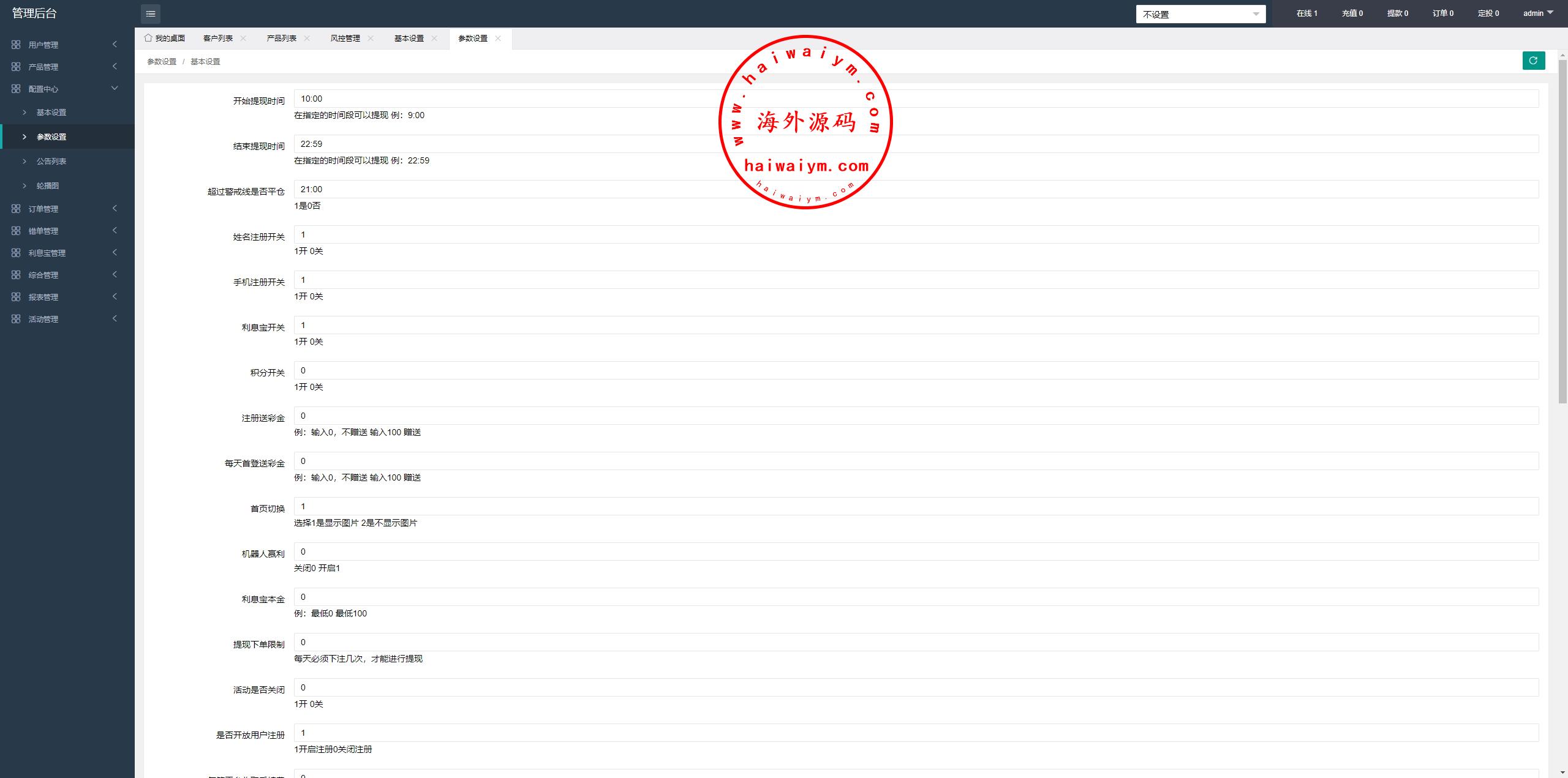1568x778 pixels.
Task: Click the 用户管理 grid icon in sidebar
Action: click(x=16, y=45)
